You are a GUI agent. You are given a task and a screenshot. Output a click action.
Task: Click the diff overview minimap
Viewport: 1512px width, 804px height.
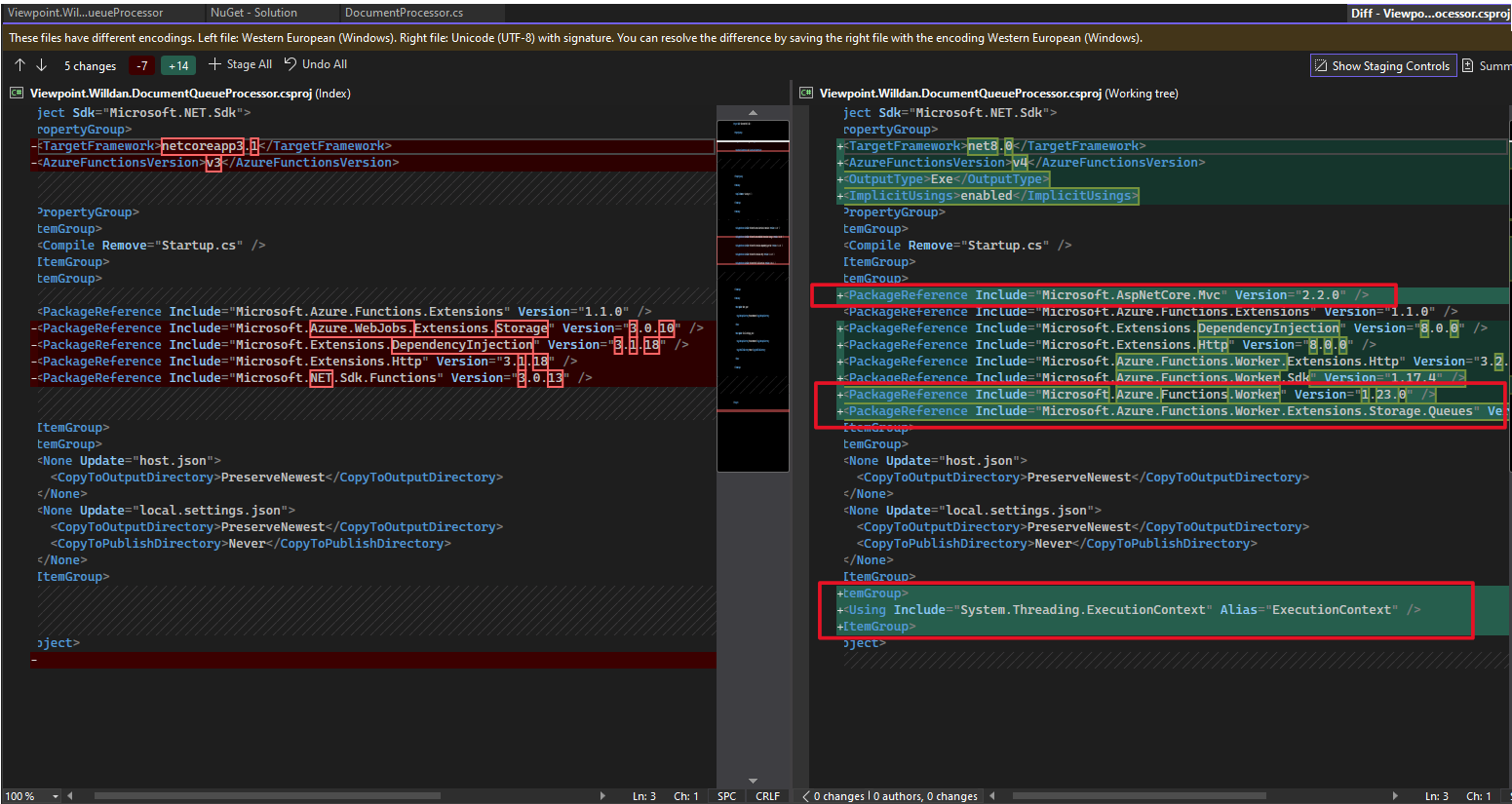(x=753, y=292)
